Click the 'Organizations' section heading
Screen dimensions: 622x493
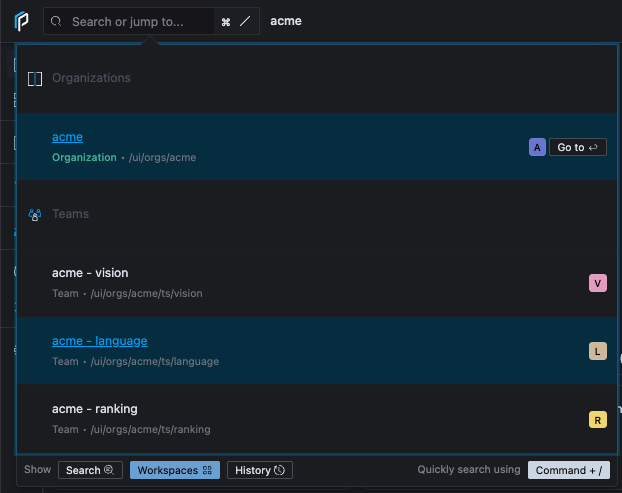91,78
